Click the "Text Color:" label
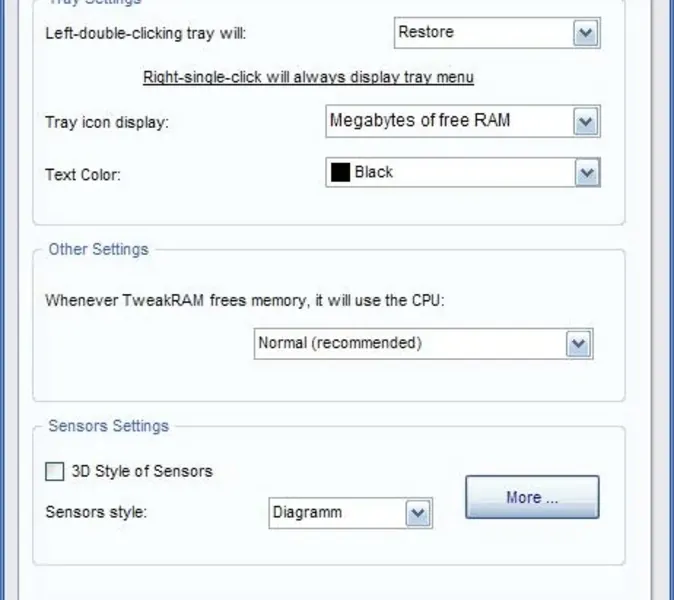 click(83, 174)
